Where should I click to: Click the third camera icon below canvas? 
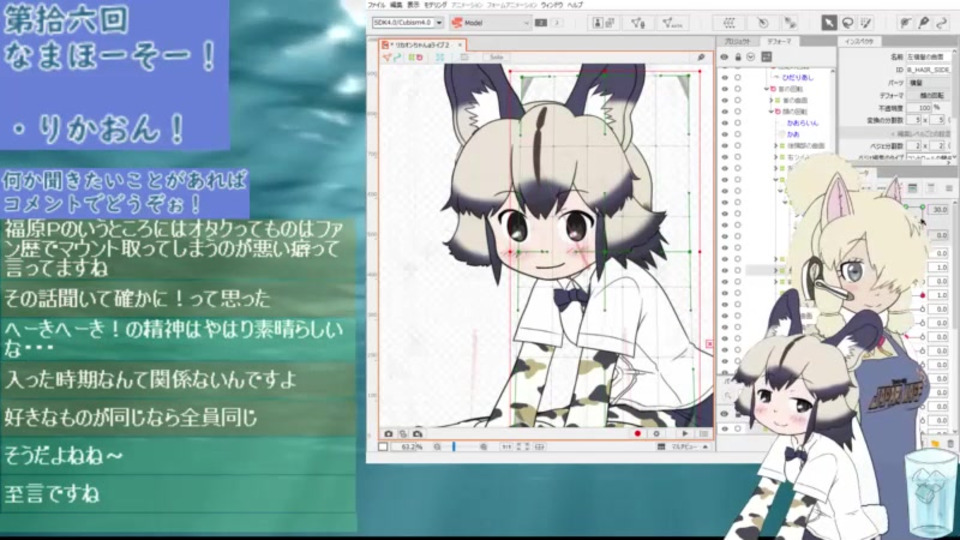coord(418,433)
